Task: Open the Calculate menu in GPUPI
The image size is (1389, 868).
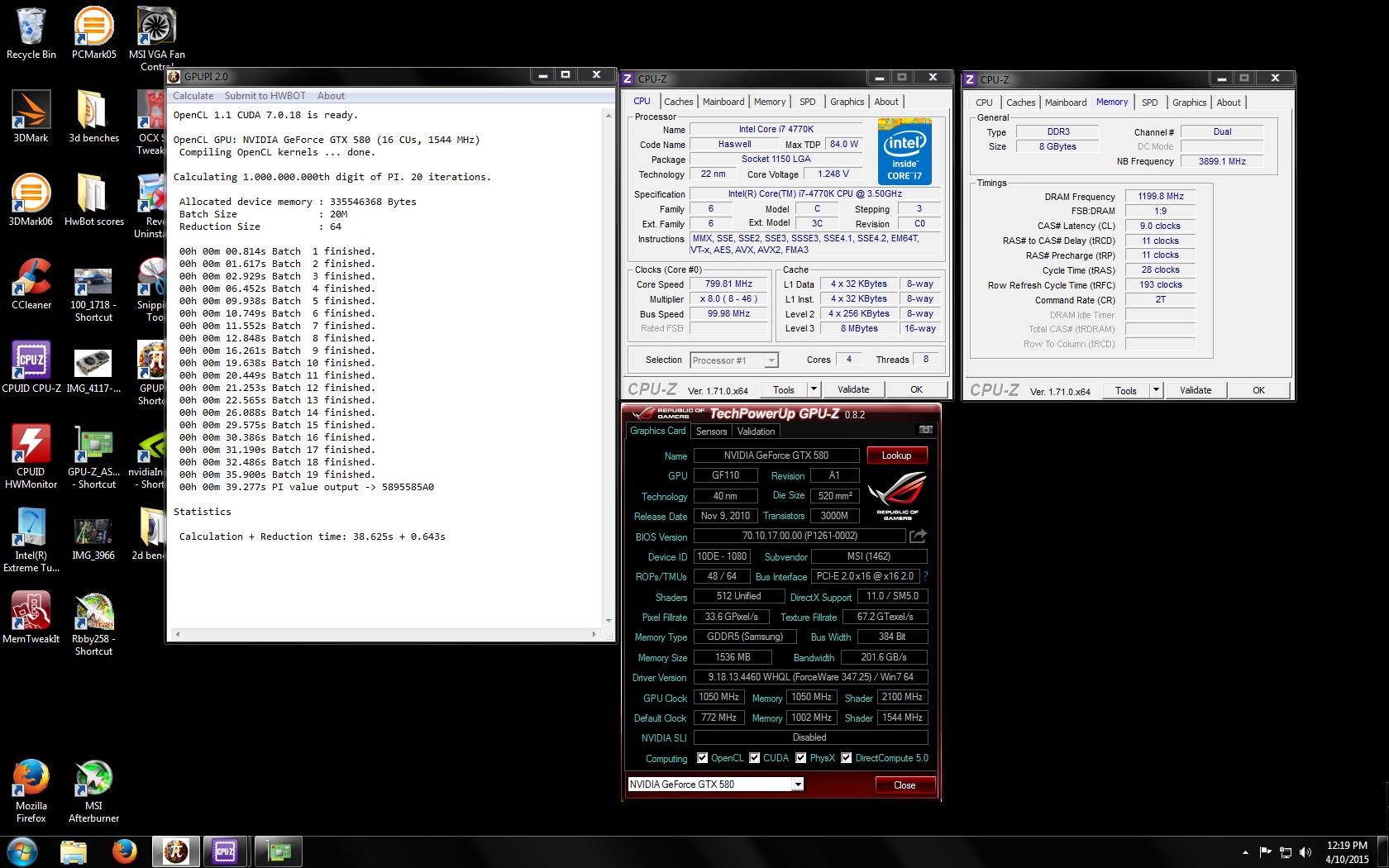Action: click(193, 96)
